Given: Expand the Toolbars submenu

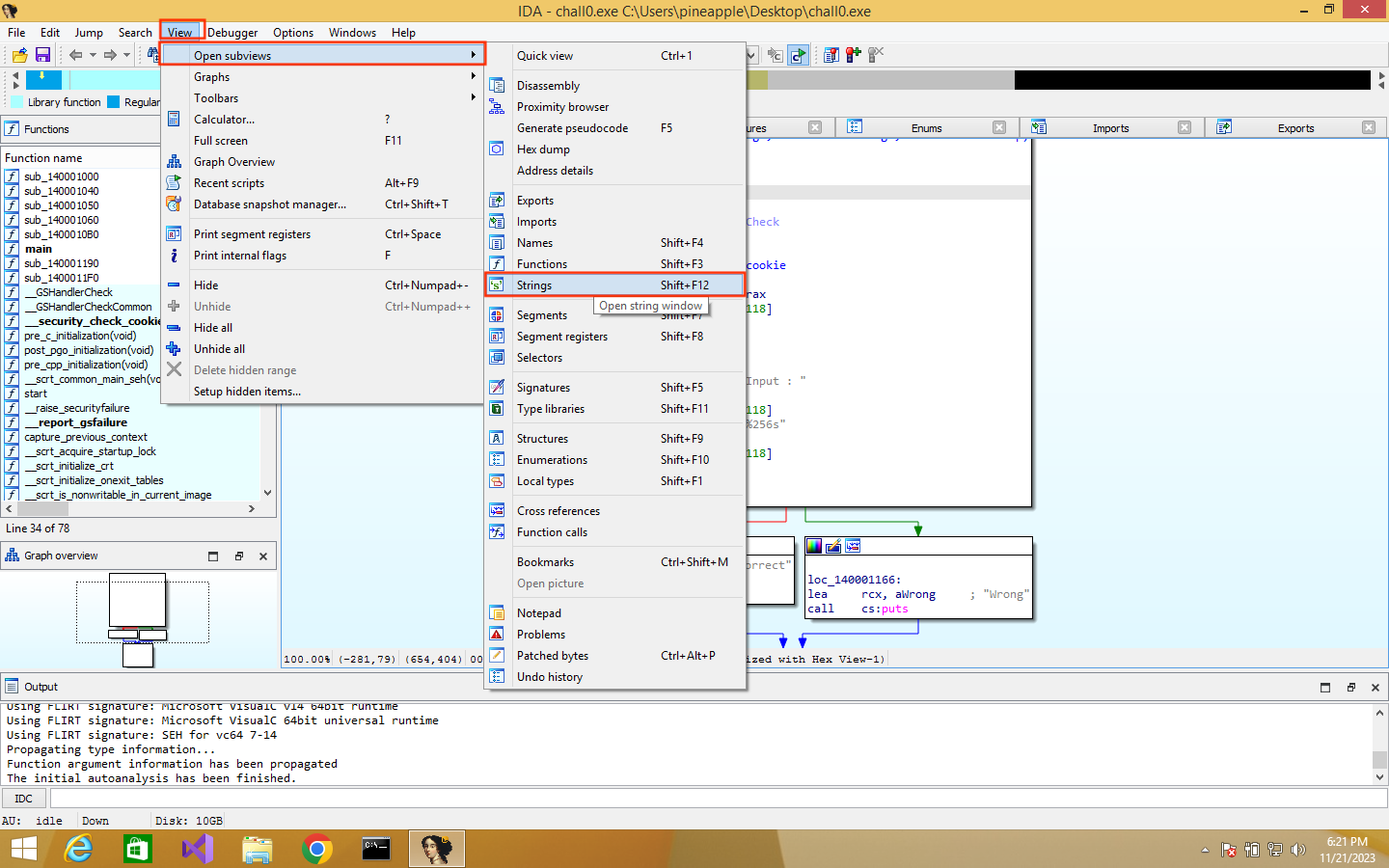Looking at the screenshot, I should 322,97.
